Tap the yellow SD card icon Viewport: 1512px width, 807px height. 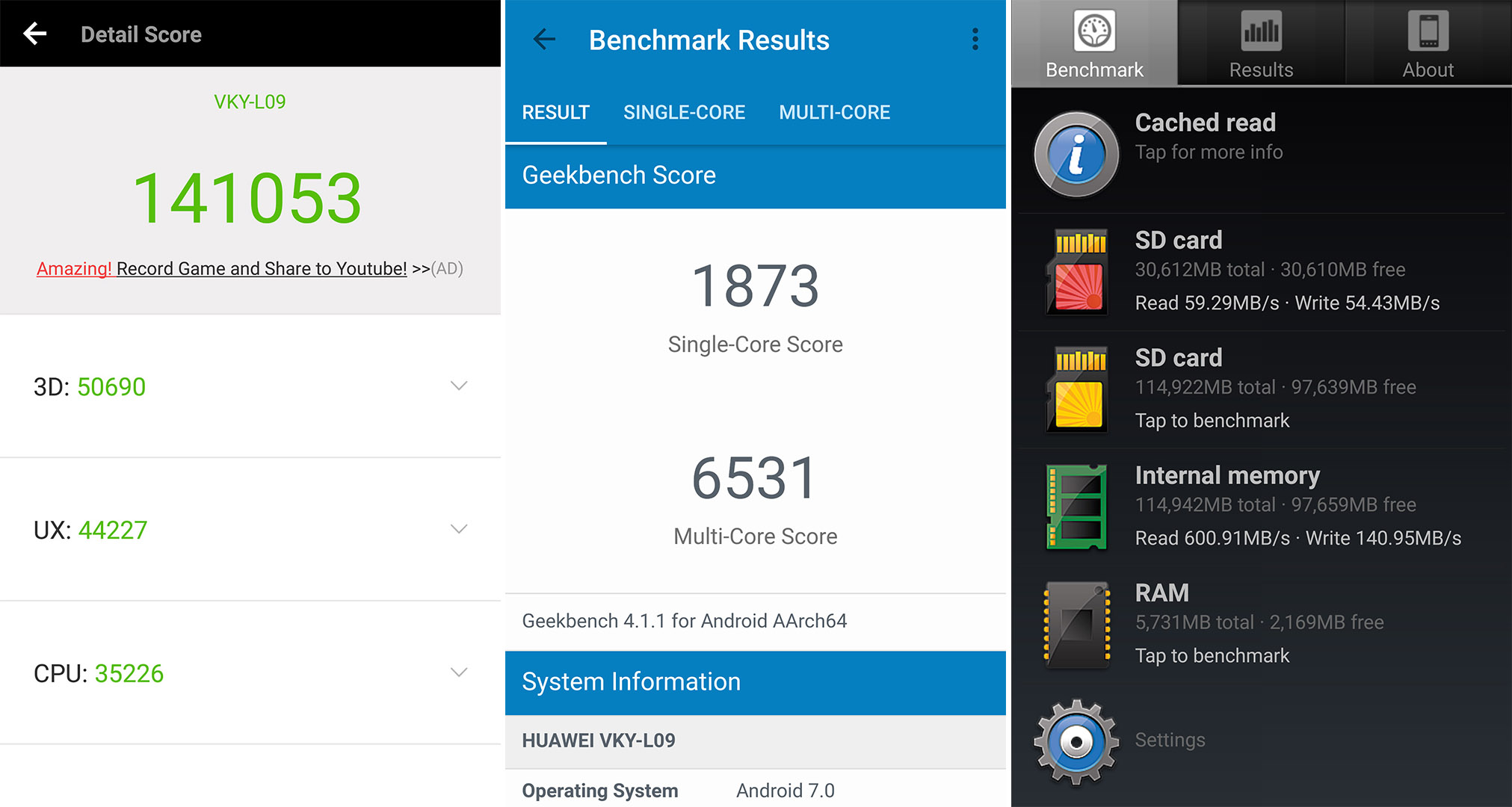tap(1077, 389)
